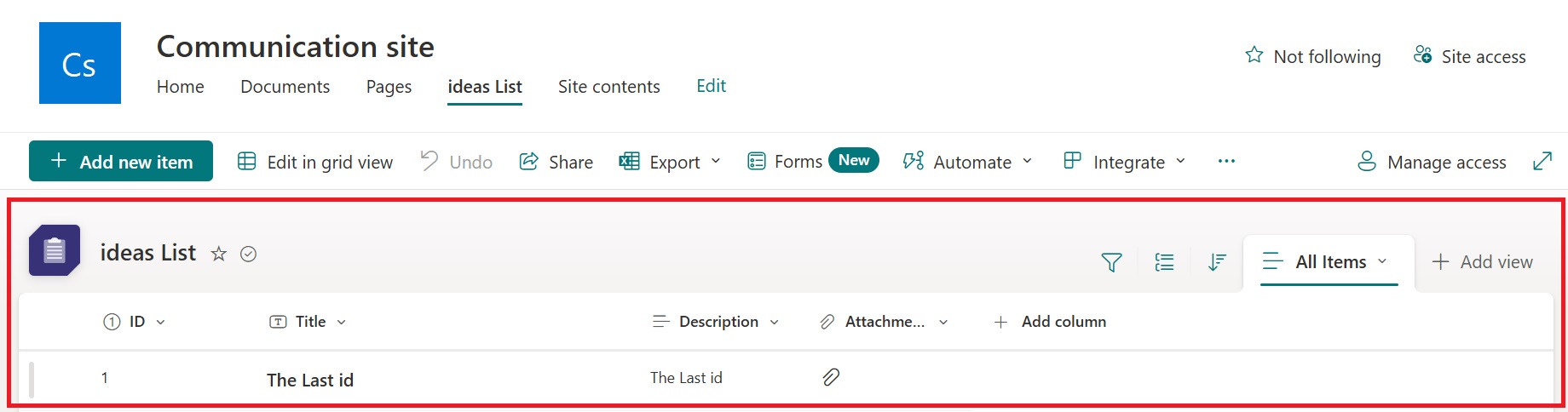Open The Last id list item
The image size is (1568, 412).
click(x=310, y=381)
